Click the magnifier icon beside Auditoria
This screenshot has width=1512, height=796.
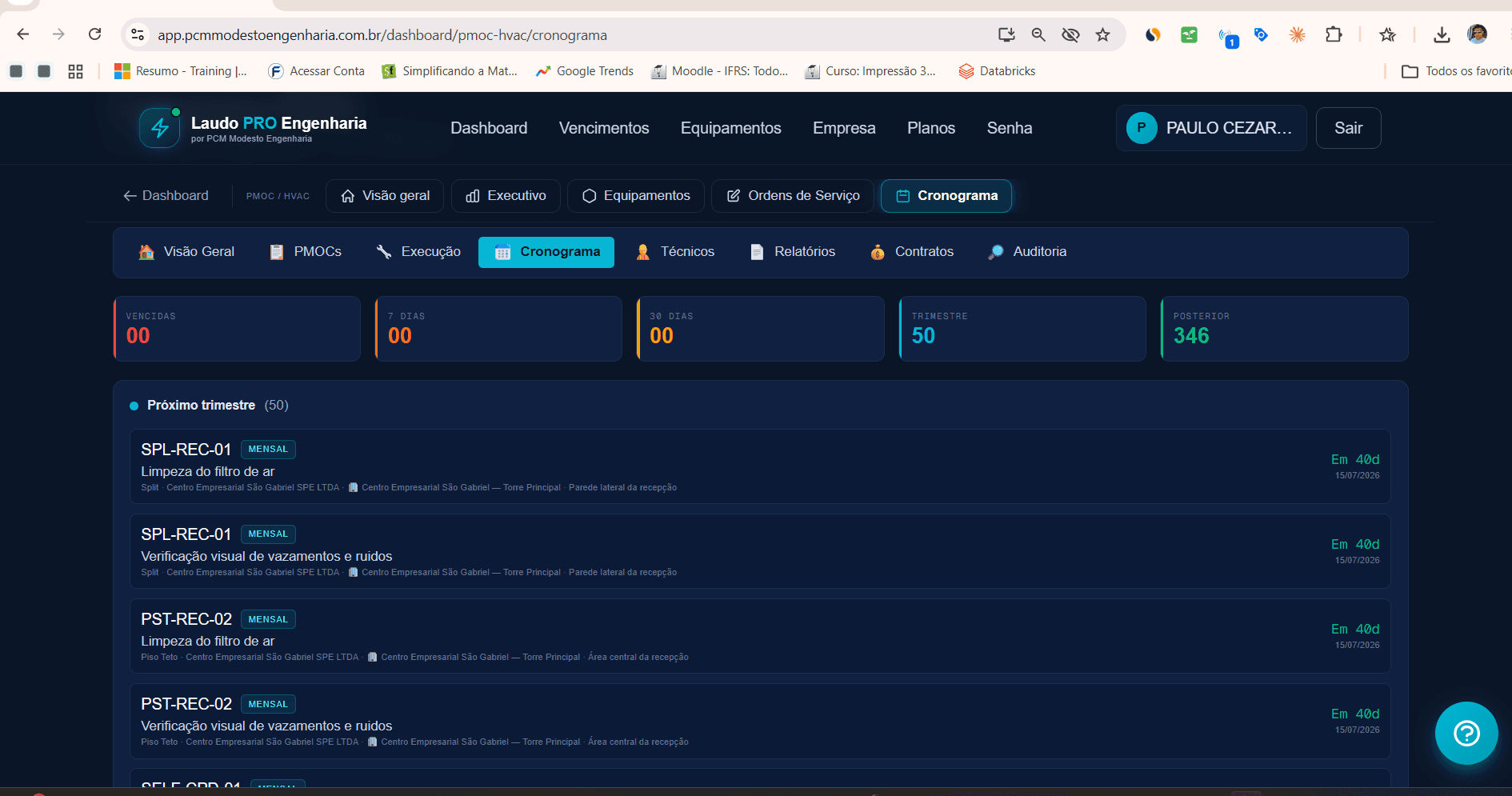pyautogui.click(x=996, y=252)
